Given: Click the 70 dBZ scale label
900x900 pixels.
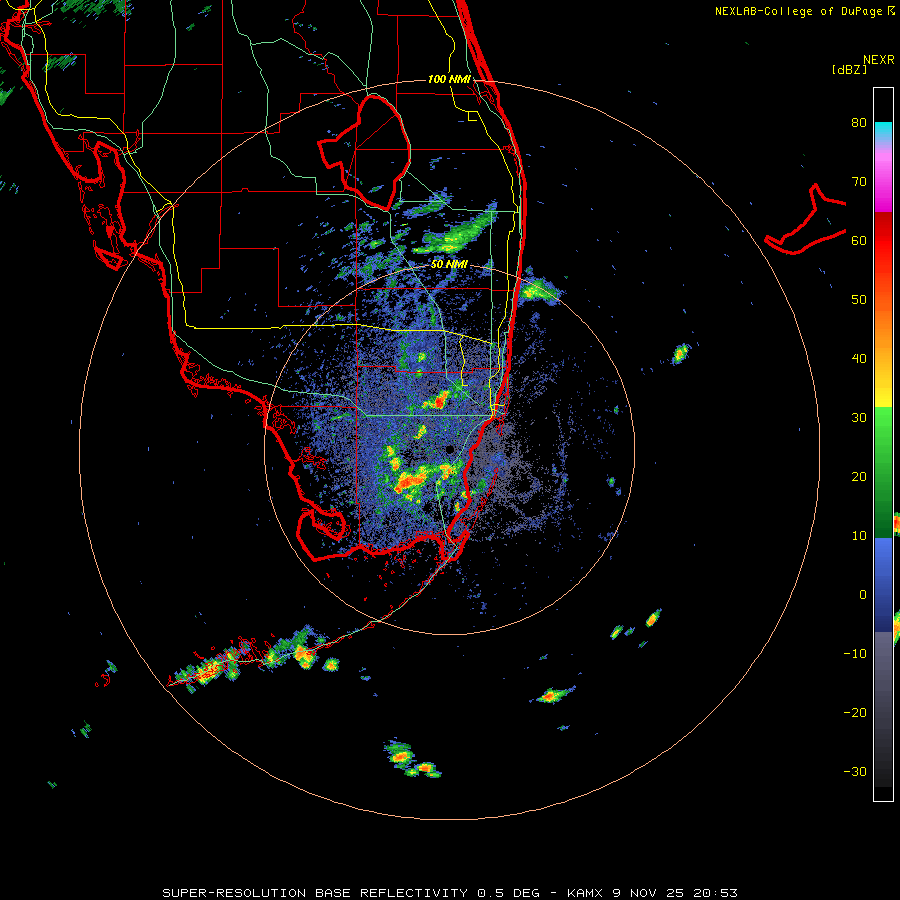Looking at the screenshot, I should click(x=859, y=182).
